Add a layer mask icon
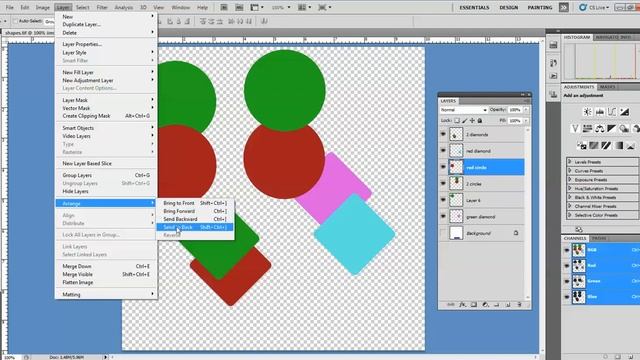The image size is (640, 360). [x=474, y=304]
